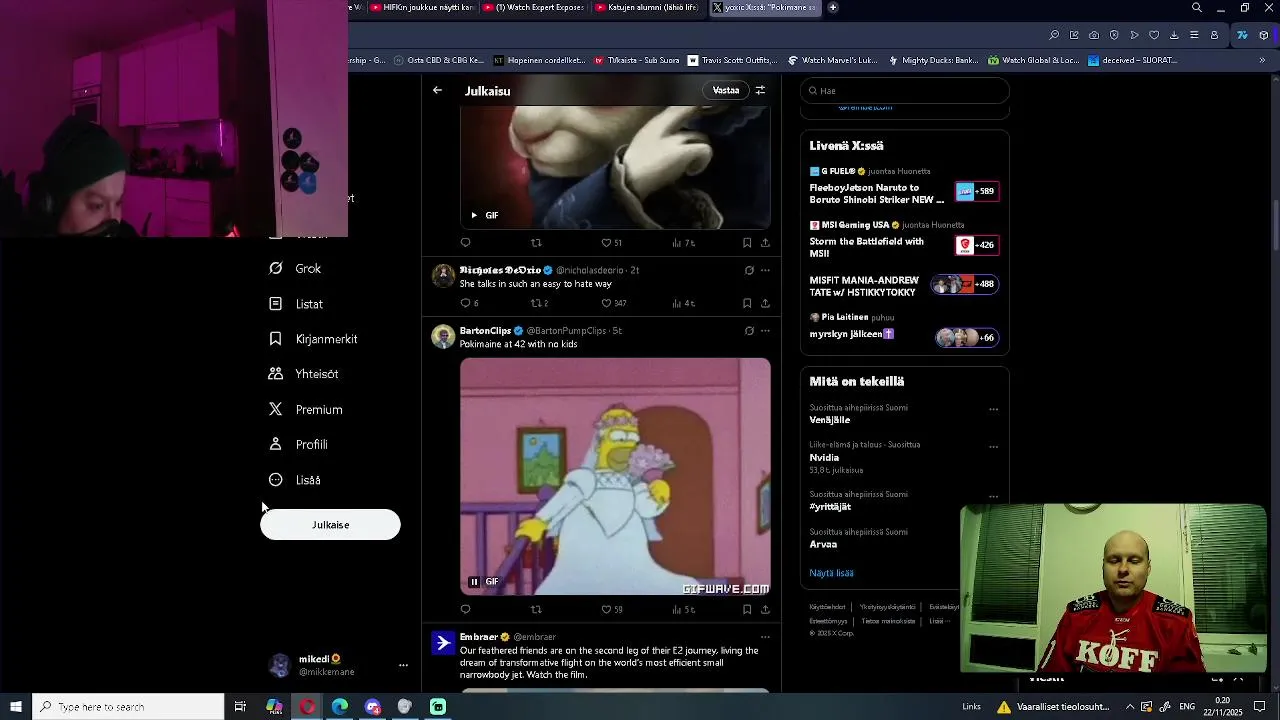This screenshot has width=1280, height=720.
Task: Open Nicholas DeOrio profile name
Action: [x=500, y=270]
